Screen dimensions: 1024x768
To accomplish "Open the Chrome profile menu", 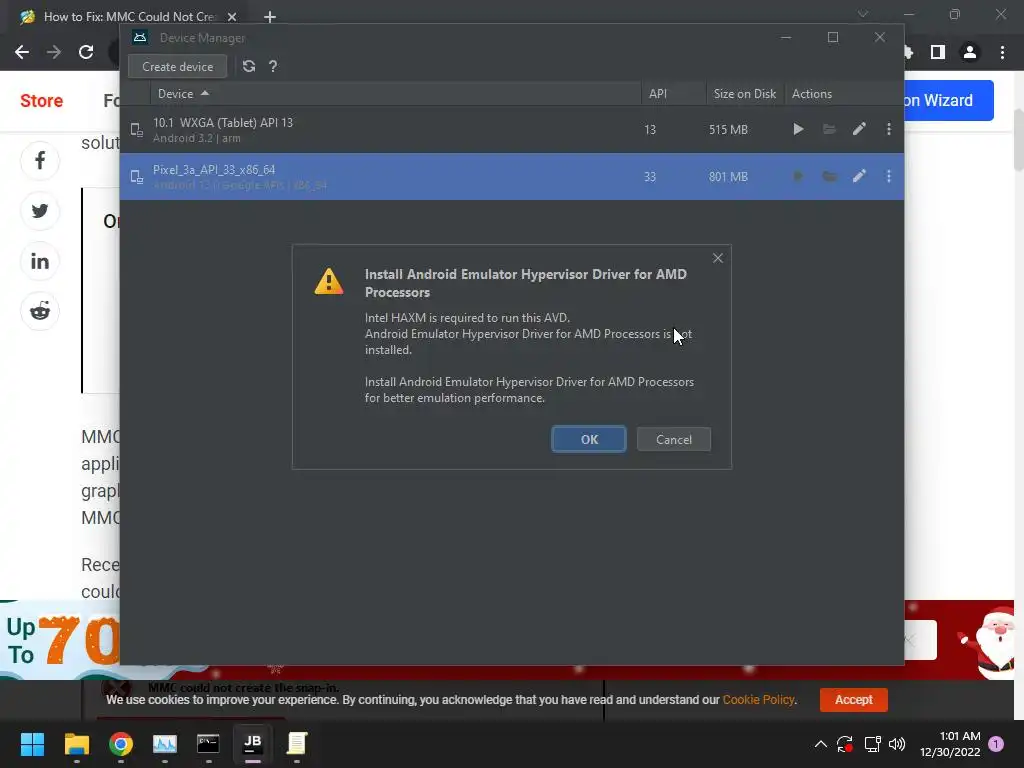I will pos(970,52).
